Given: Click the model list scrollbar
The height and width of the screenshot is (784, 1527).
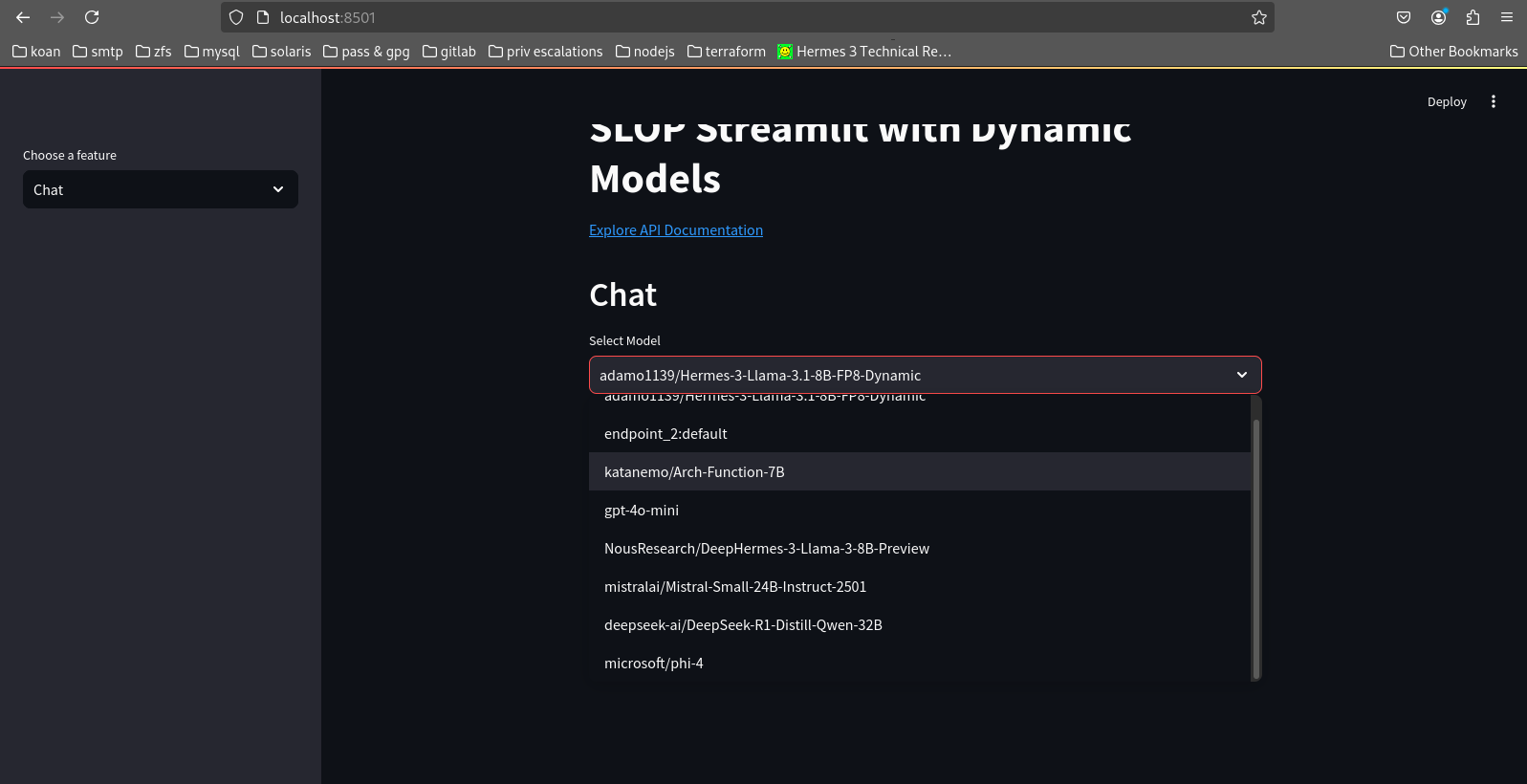Looking at the screenshot, I should tap(1255, 547).
